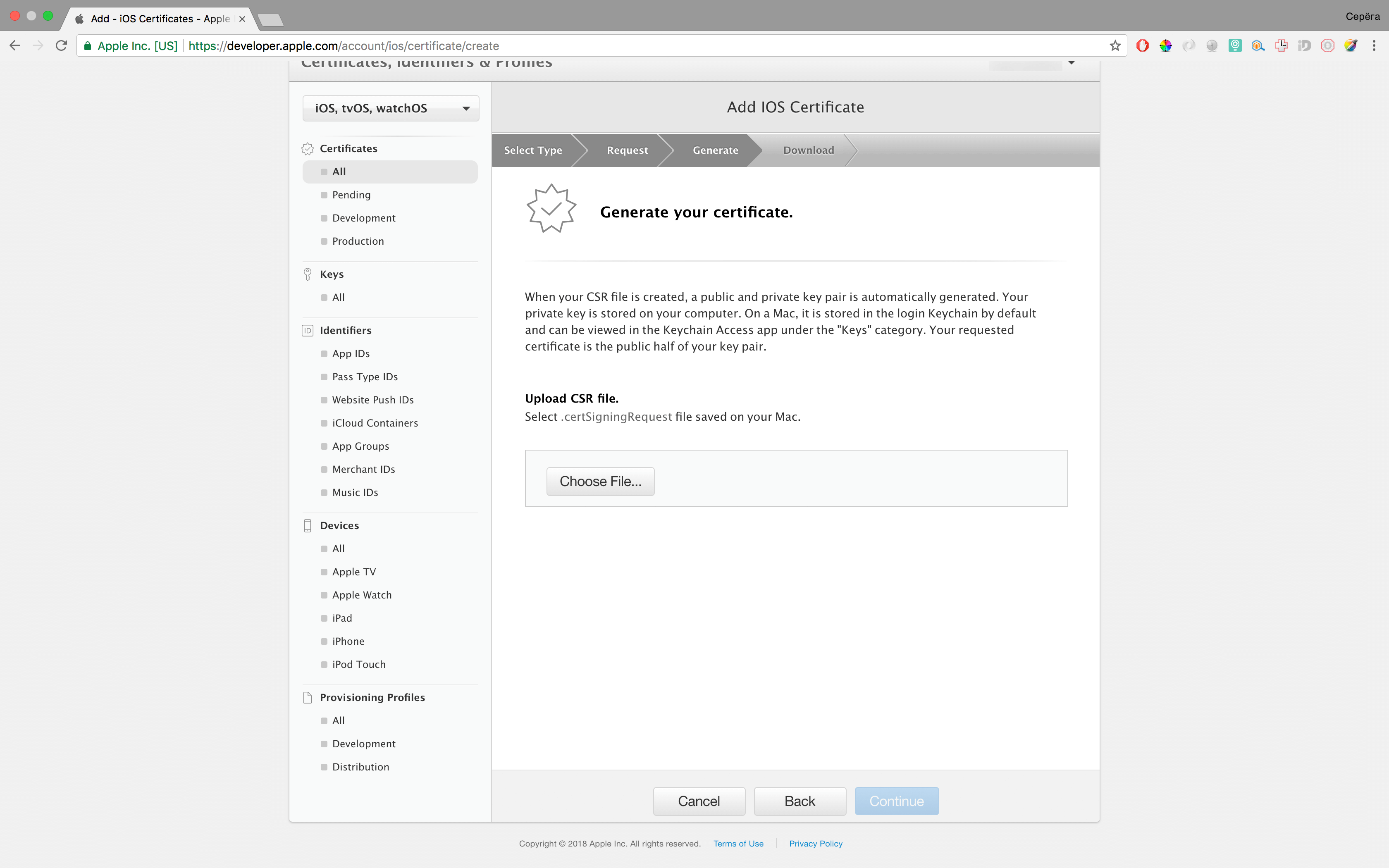Cancel the certificate creation
This screenshot has height=868, width=1389.
[x=699, y=801]
